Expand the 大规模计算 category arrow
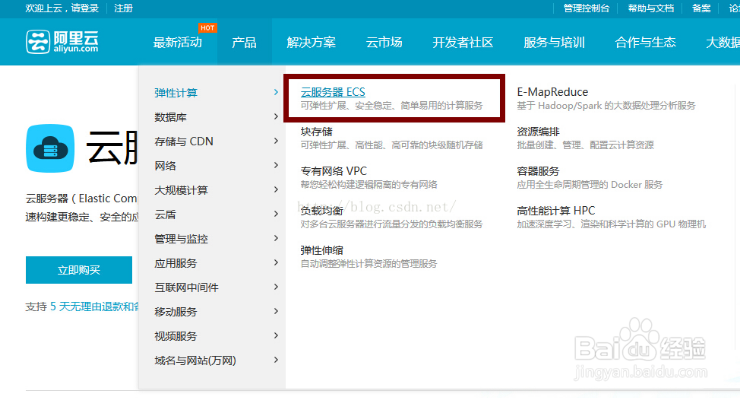The width and height of the screenshot is (749, 398). pyautogui.click(x=276, y=189)
